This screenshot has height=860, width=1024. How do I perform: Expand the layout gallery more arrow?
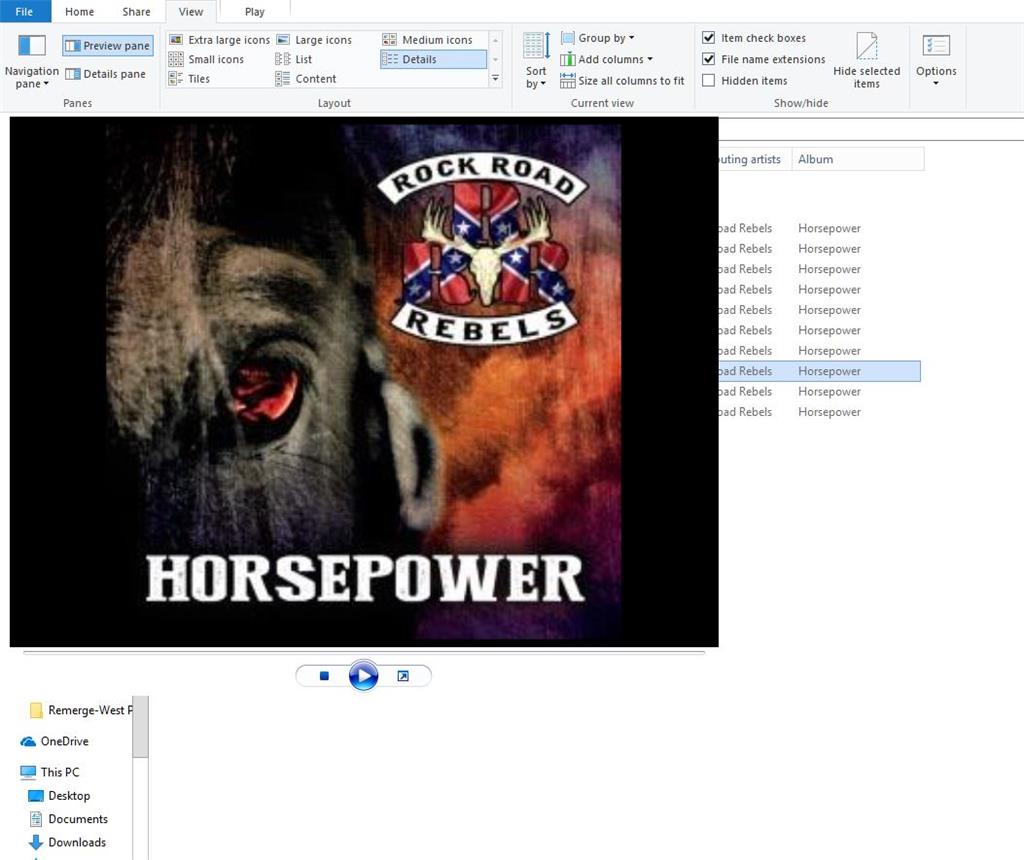pos(496,78)
